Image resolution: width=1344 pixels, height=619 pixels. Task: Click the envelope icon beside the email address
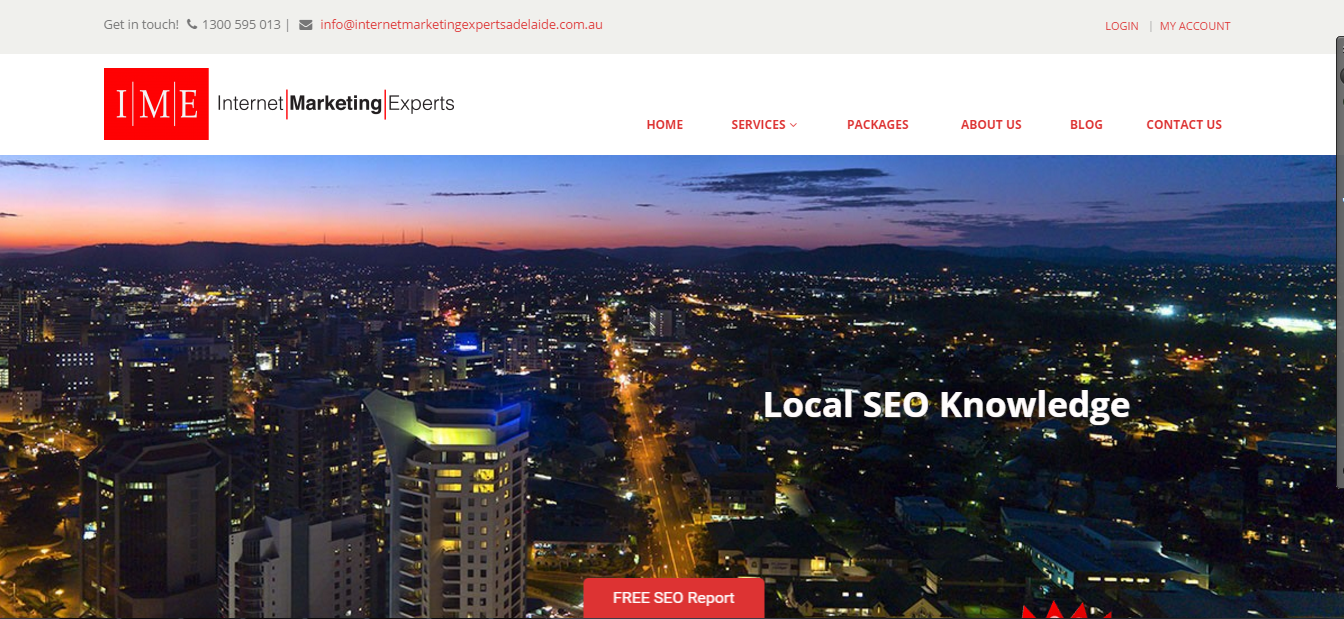304,24
